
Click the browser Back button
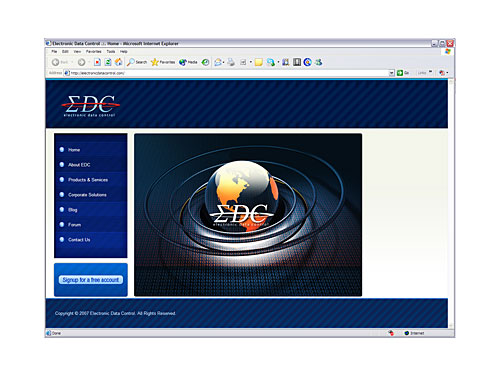[60, 62]
